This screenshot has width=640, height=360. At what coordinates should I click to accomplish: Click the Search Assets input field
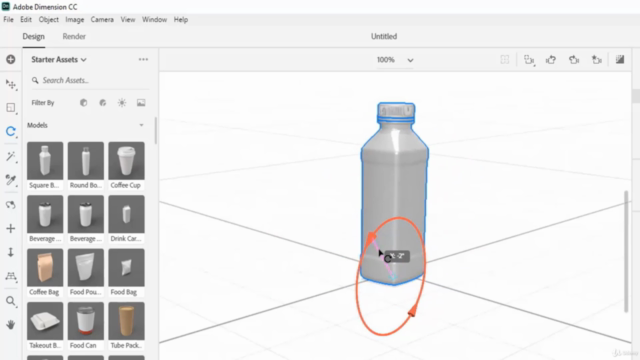90,80
